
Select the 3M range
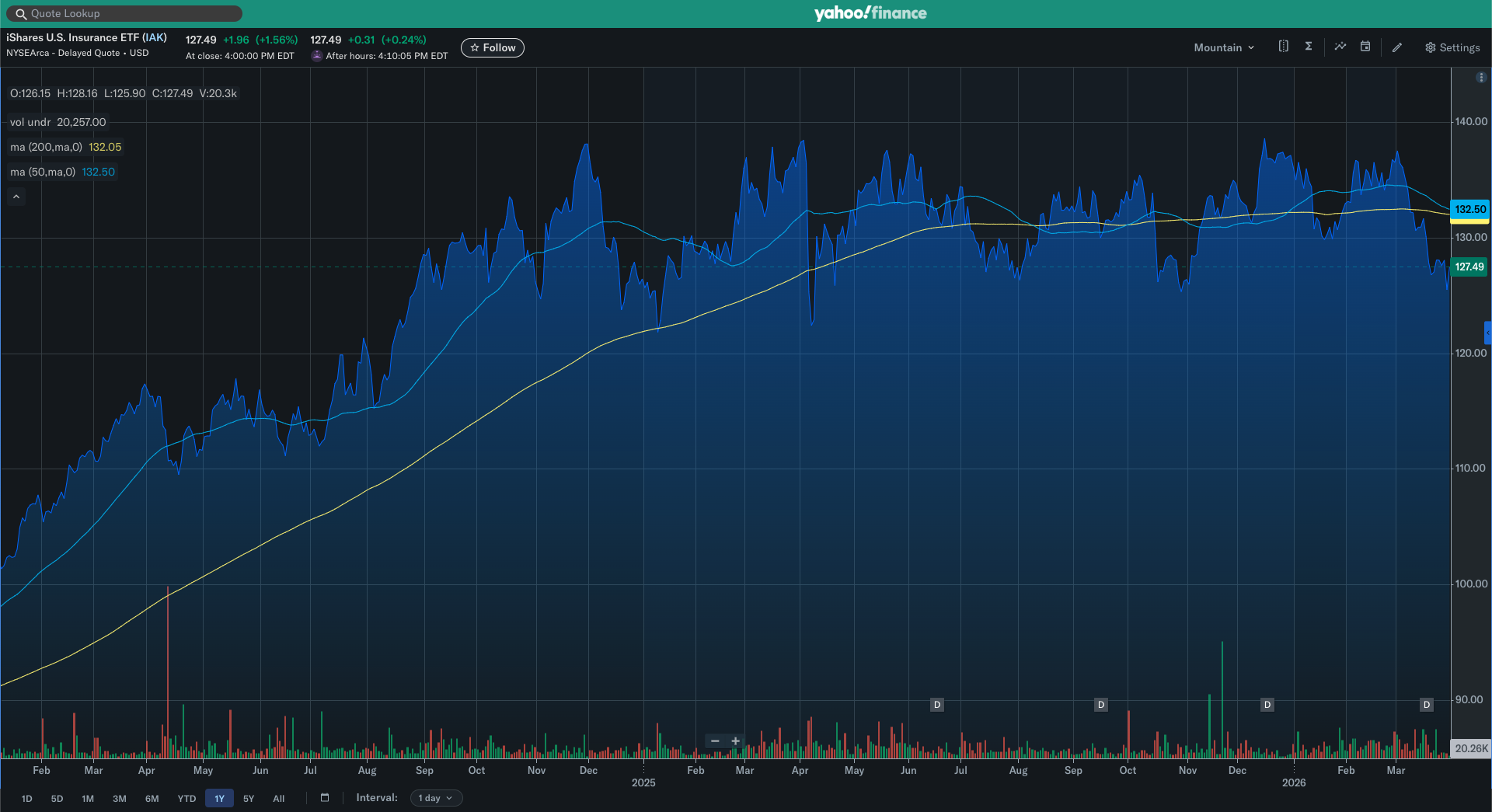tap(120, 799)
